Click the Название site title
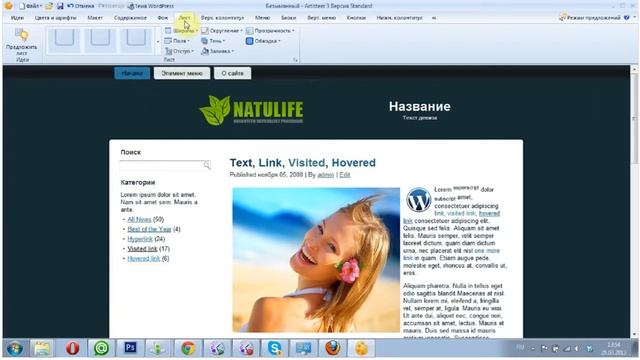The width and height of the screenshot is (640, 360). pyautogui.click(x=420, y=106)
